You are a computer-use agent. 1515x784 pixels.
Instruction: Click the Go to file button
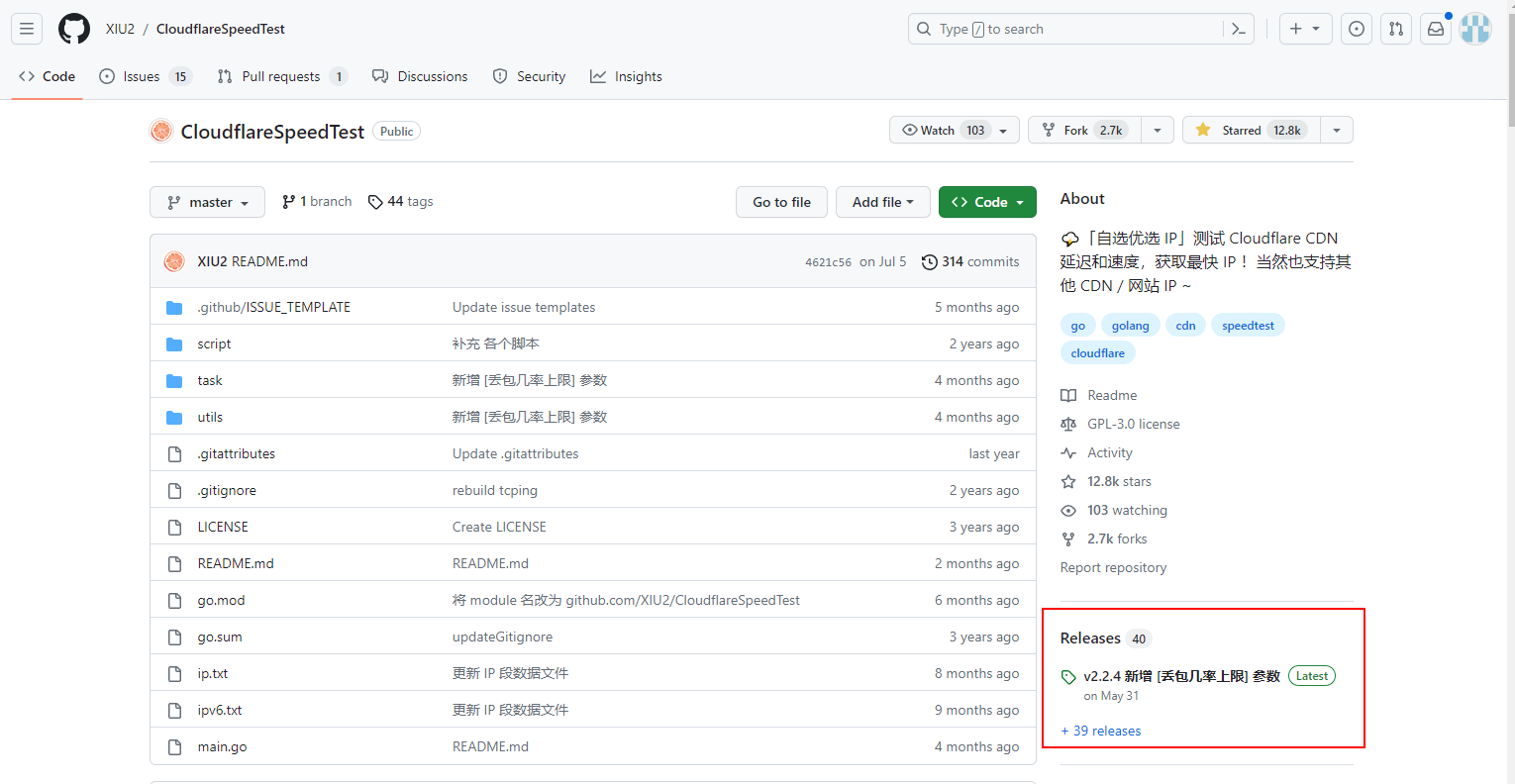click(x=781, y=202)
